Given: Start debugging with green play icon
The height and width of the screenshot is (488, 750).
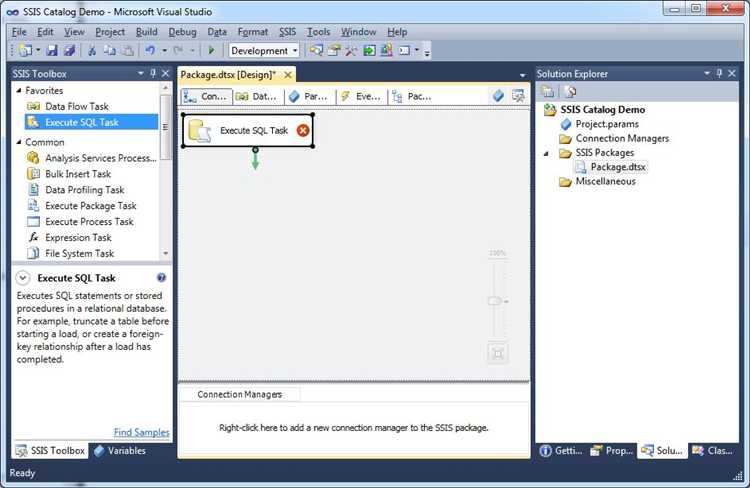Looking at the screenshot, I should tap(211, 50).
